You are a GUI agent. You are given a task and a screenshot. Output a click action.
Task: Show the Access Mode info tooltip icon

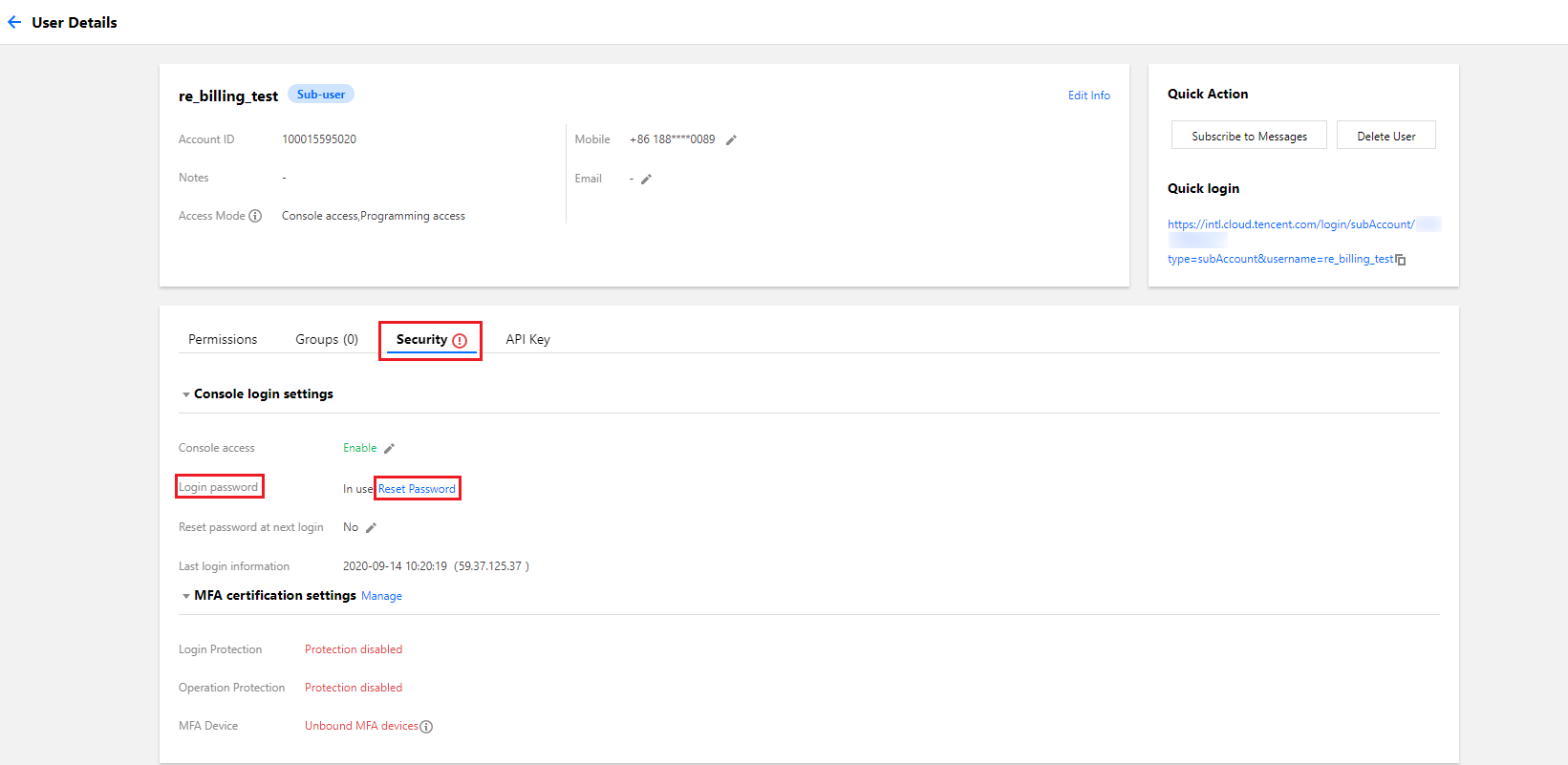[255, 216]
